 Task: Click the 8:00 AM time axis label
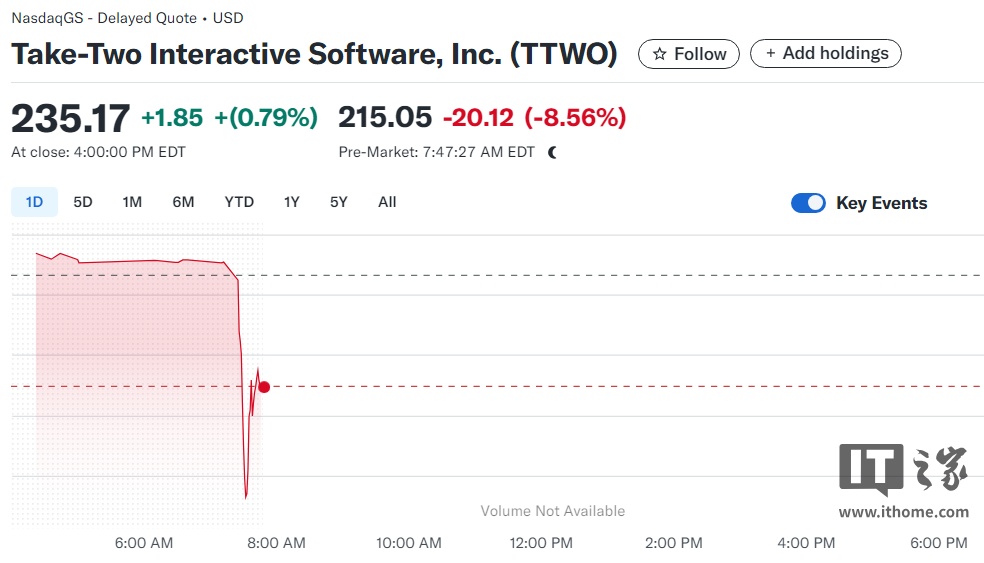click(x=276, y=543)
